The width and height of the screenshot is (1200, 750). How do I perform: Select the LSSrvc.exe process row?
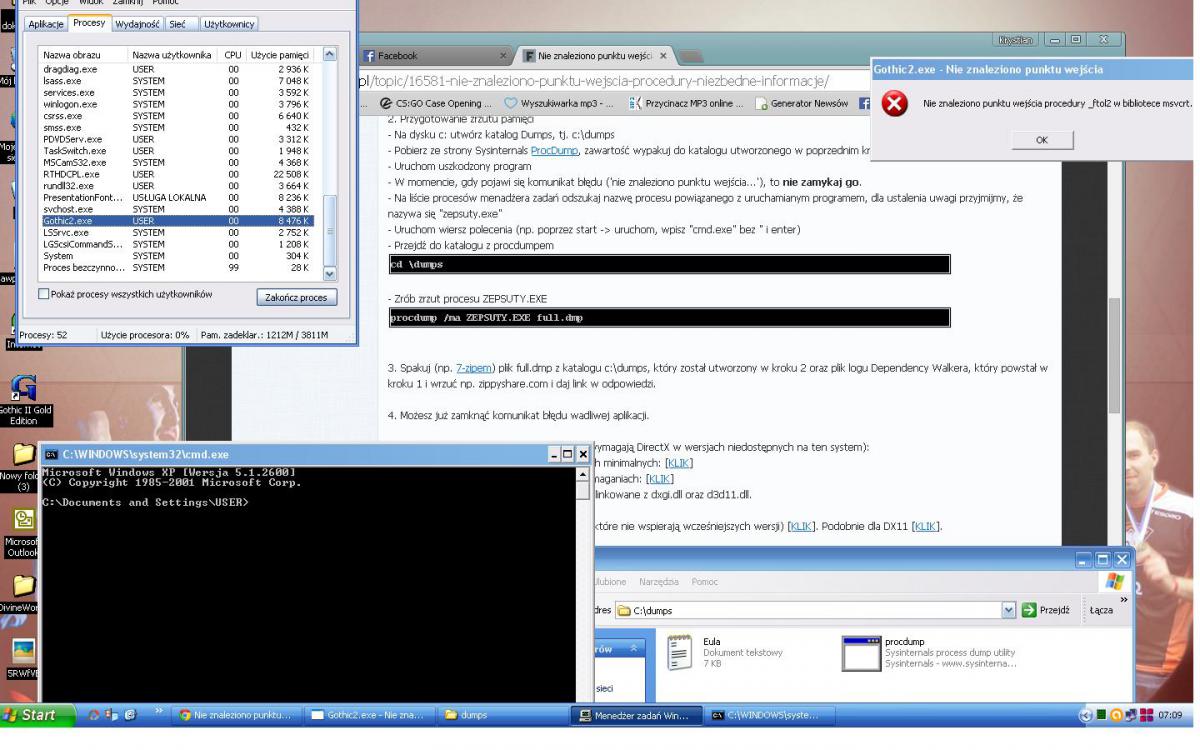point(177,232)
